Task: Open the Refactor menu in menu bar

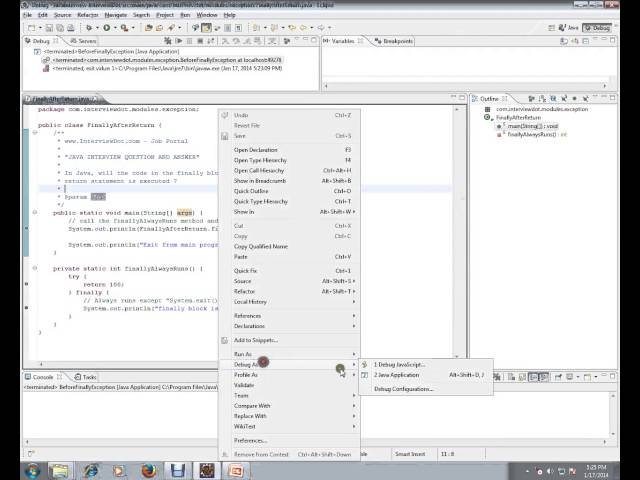Action: pyautogui.click(x=88, y=15)
